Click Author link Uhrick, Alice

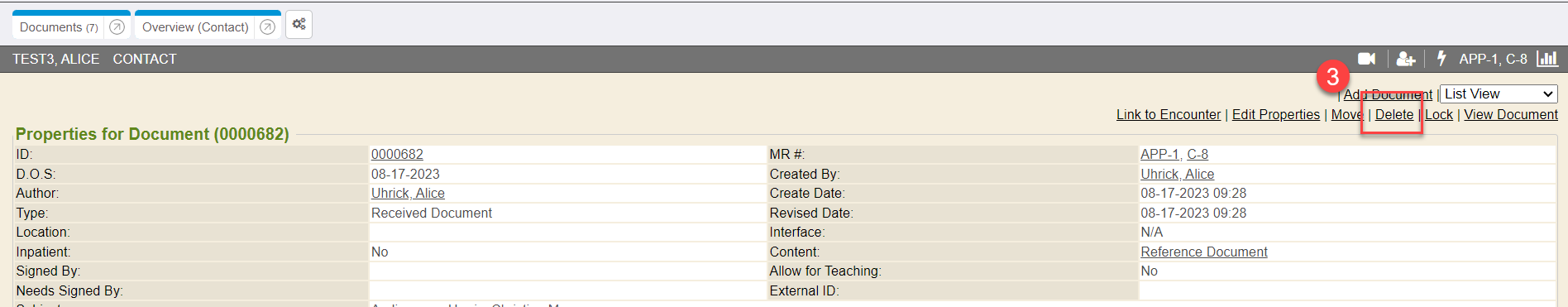(408, 193)
